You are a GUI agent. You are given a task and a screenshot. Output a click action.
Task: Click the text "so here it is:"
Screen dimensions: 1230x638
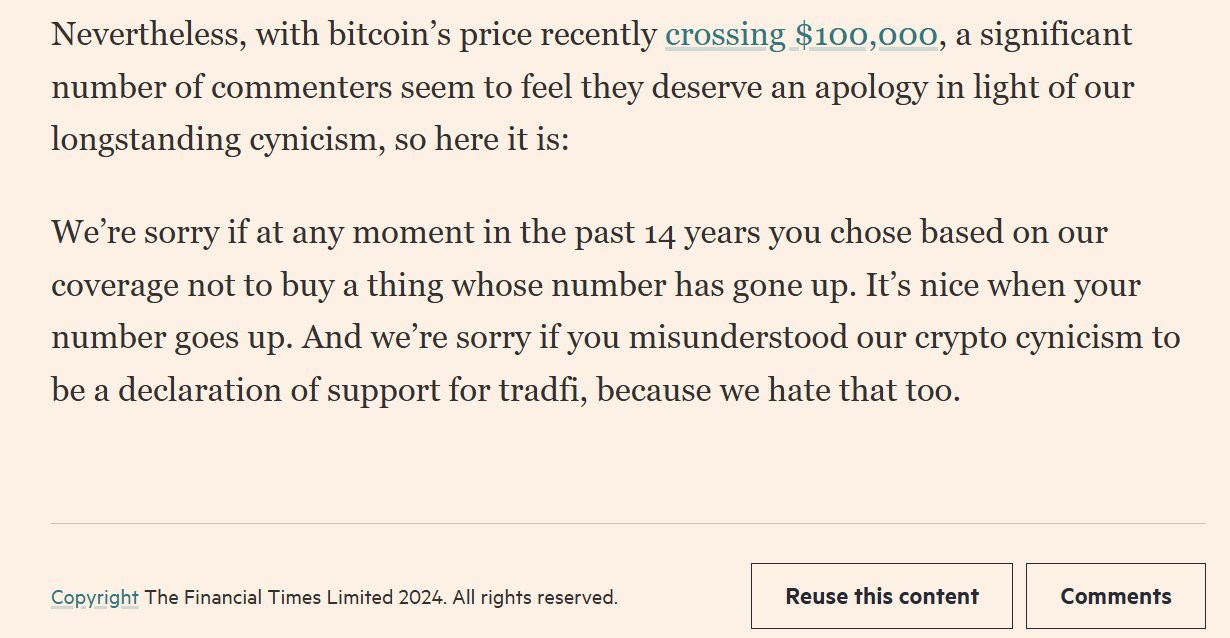coord(482,139)
